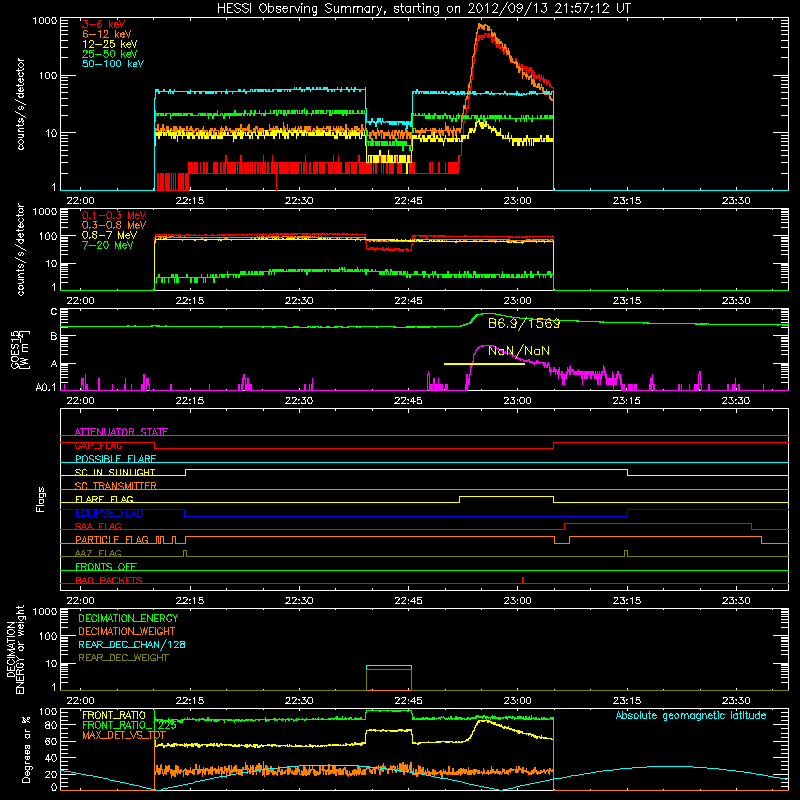Click the yellow flare interval bar in GOES panel
The image size is (800, 800).
coord(484,364)
